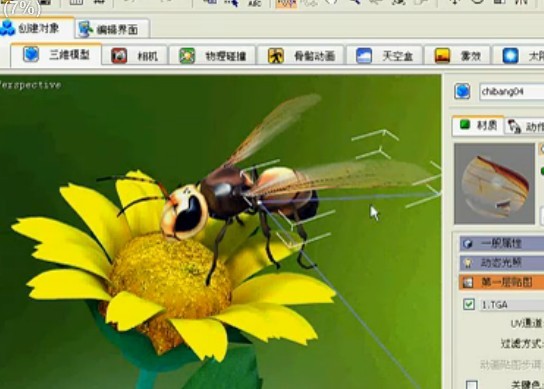Click the 雾效 fog effect icon
Screen dimensions: 544x389
442,56
